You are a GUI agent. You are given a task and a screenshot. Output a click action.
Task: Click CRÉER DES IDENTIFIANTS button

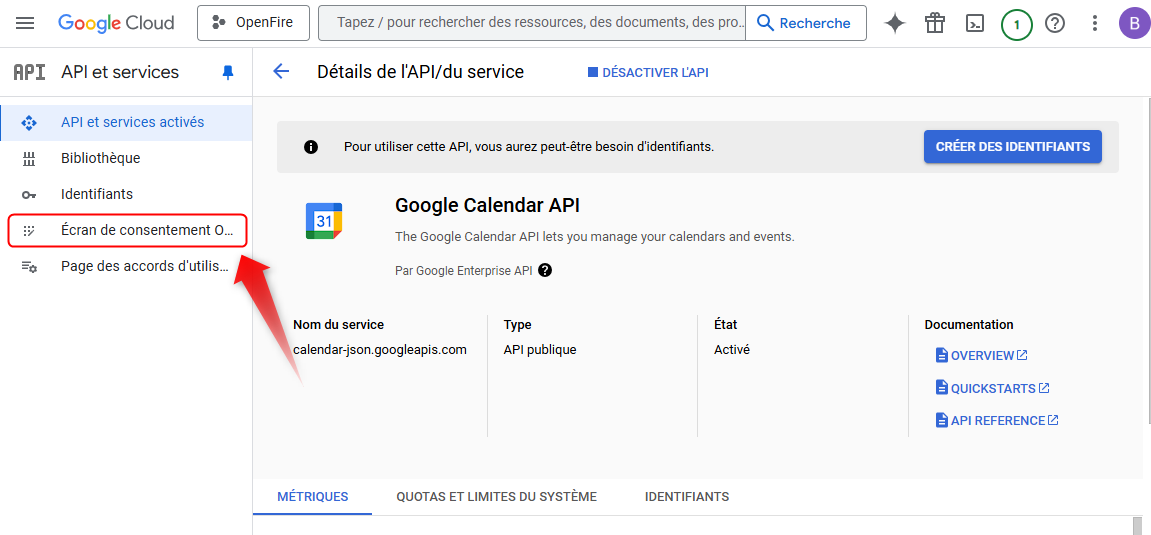(x=1013, y=147)
